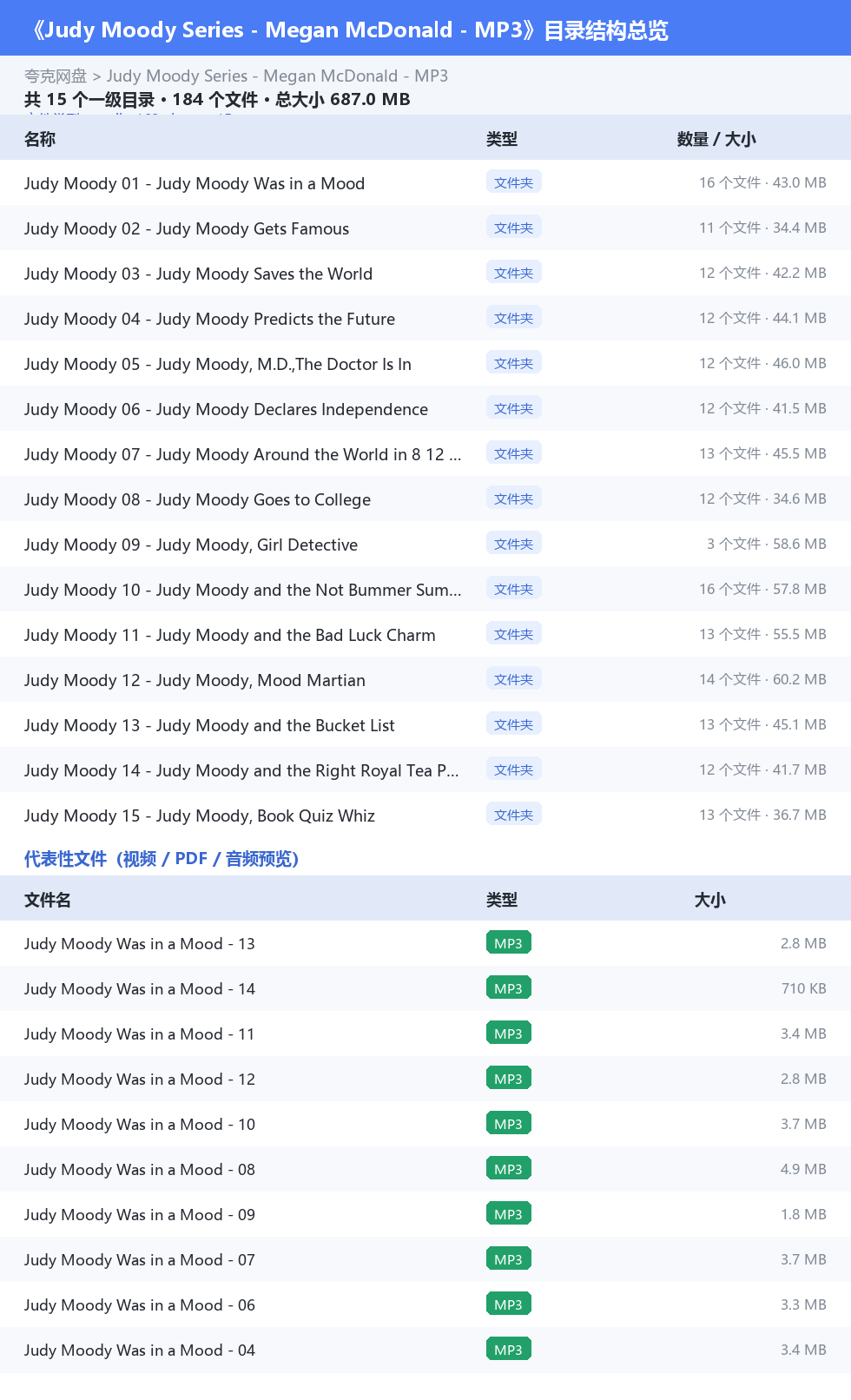This screenshot has height=1400, width=851.
Task: Click the 3 个文件 · 58.6 MB cell
Action: (x=766, y=544)
